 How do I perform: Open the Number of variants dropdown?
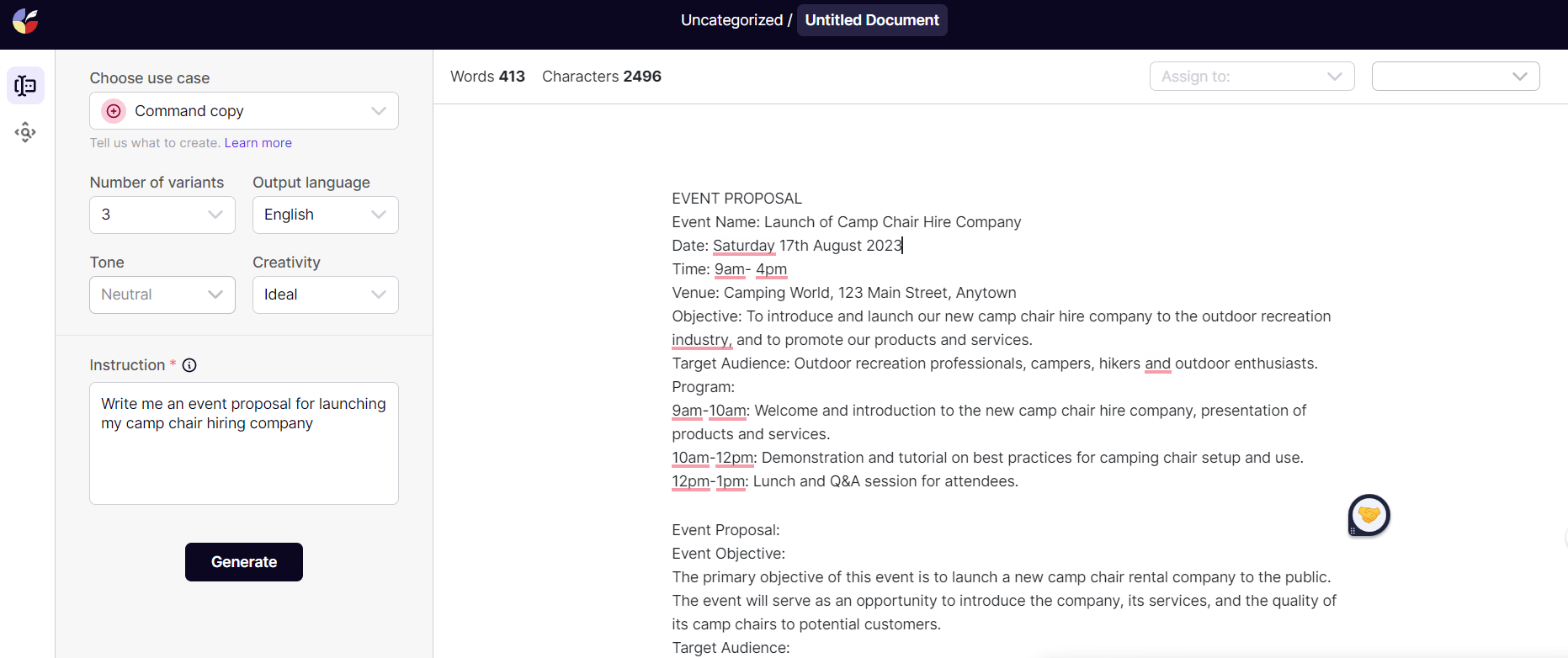(x=162, y=215)
